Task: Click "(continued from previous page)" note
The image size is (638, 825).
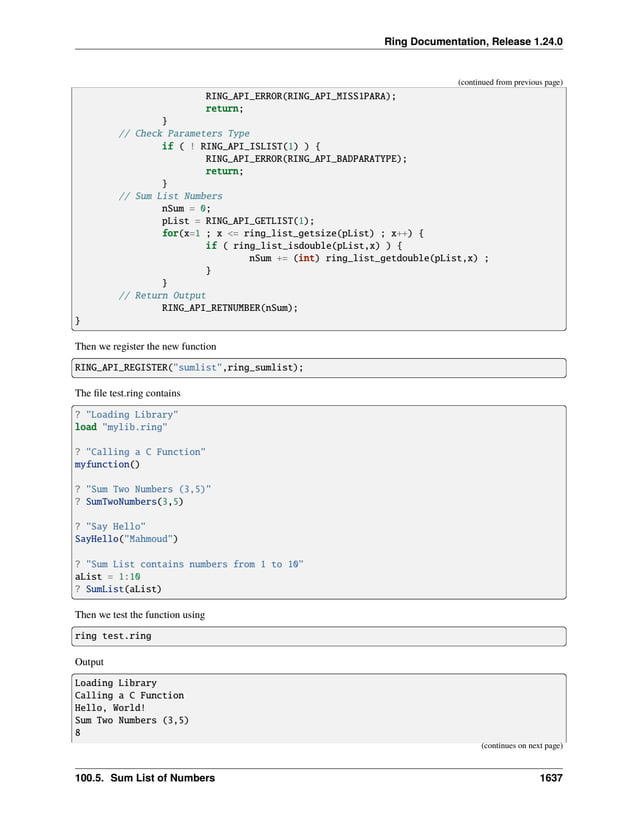Action: [510, 82]
